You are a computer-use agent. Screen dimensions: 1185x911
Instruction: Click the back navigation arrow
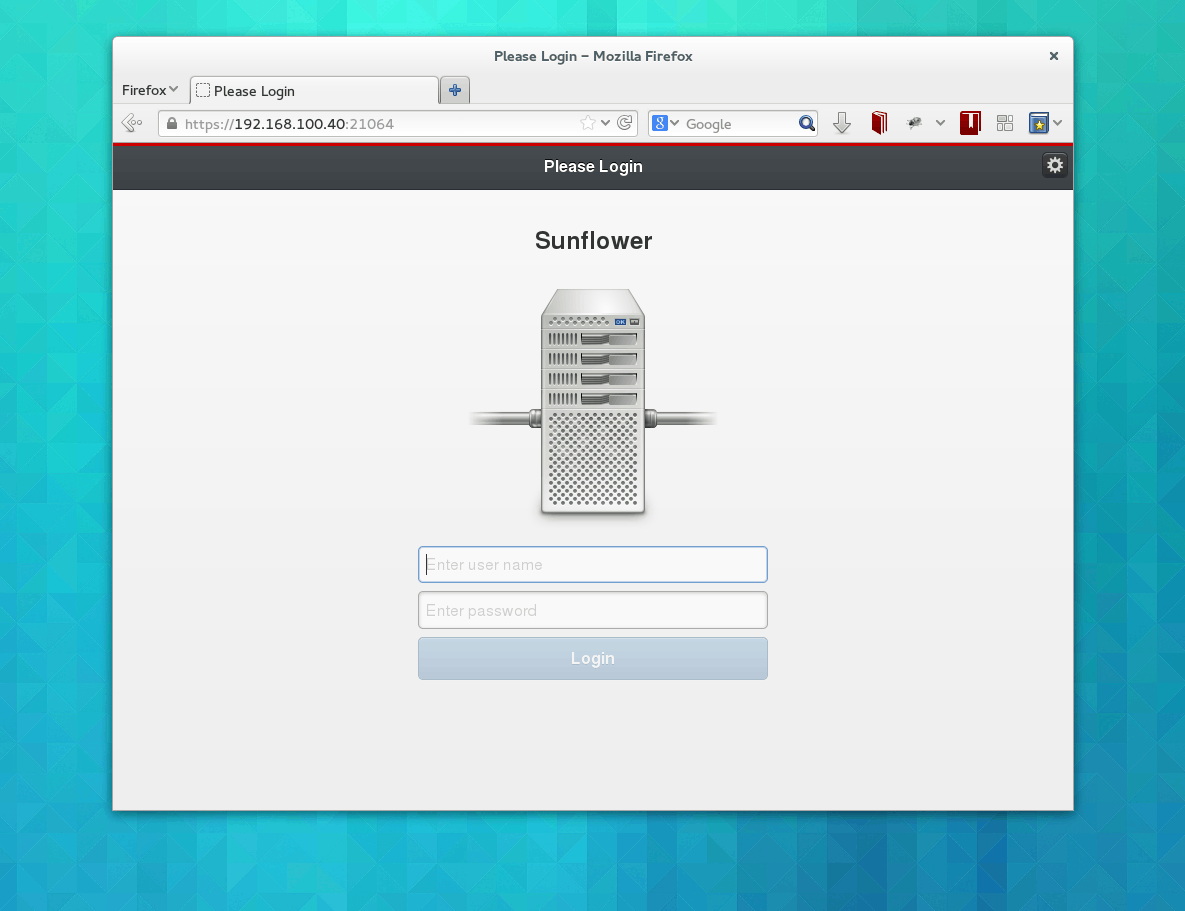(131, 122)
